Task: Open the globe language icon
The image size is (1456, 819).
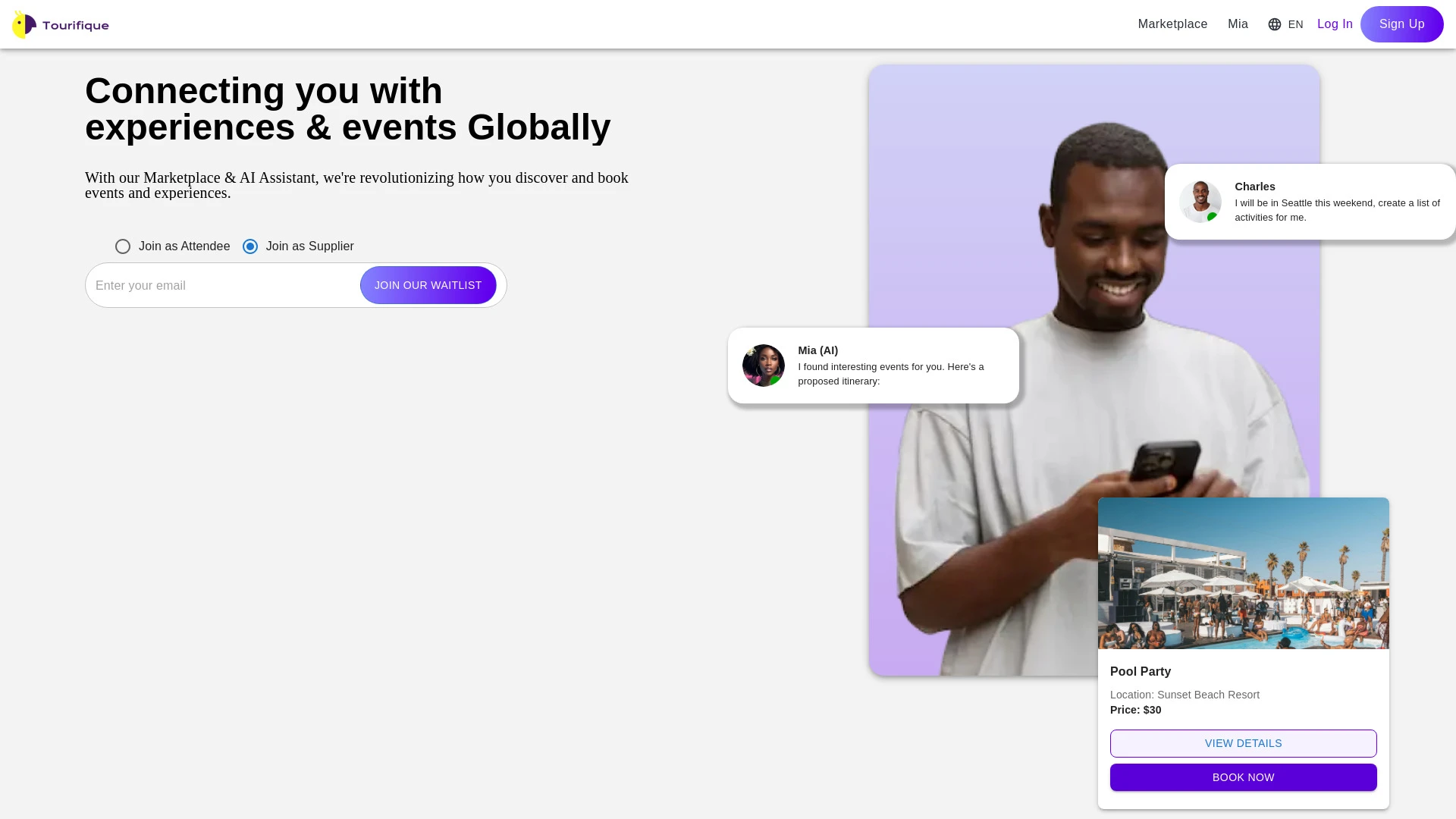Action: pyautogui.click(x=1274, y=24)
